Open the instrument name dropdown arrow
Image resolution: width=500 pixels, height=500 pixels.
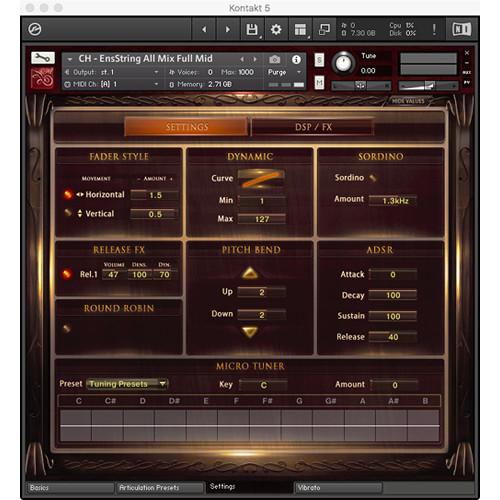click(x=70, y=60)
